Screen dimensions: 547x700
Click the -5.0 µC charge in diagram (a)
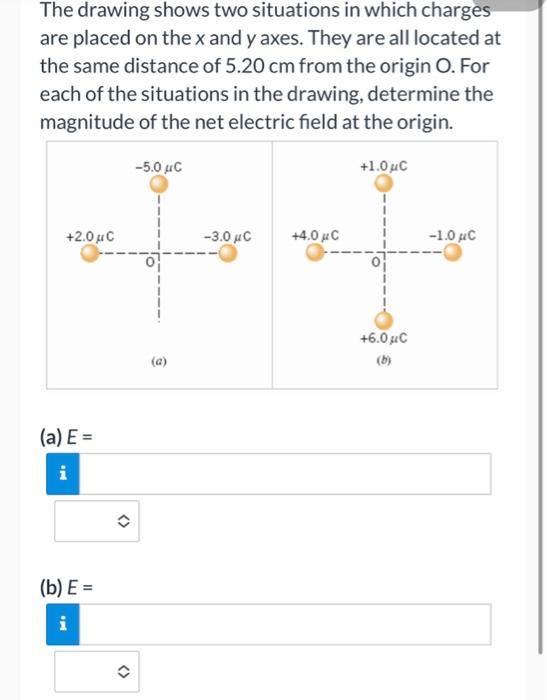click(159, 183)
